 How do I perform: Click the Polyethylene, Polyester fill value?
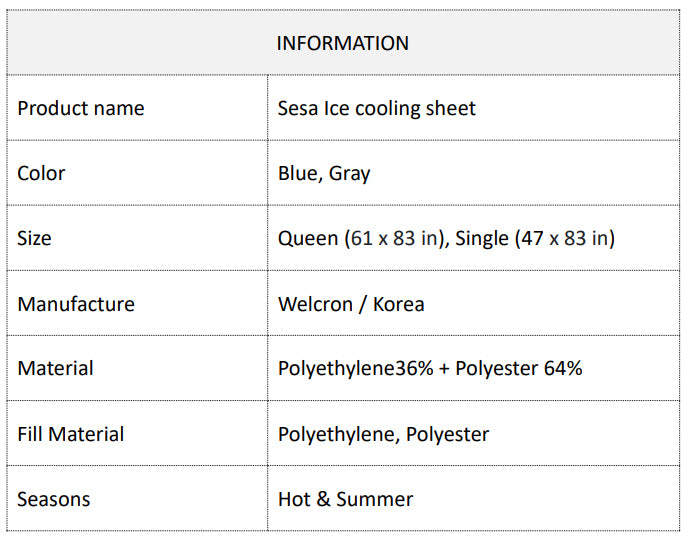(x=384, y=434)
